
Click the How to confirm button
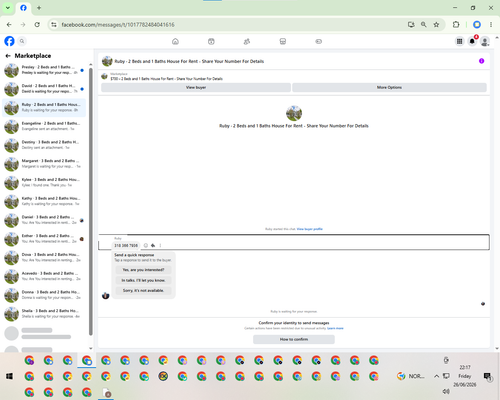pos(294,339)
